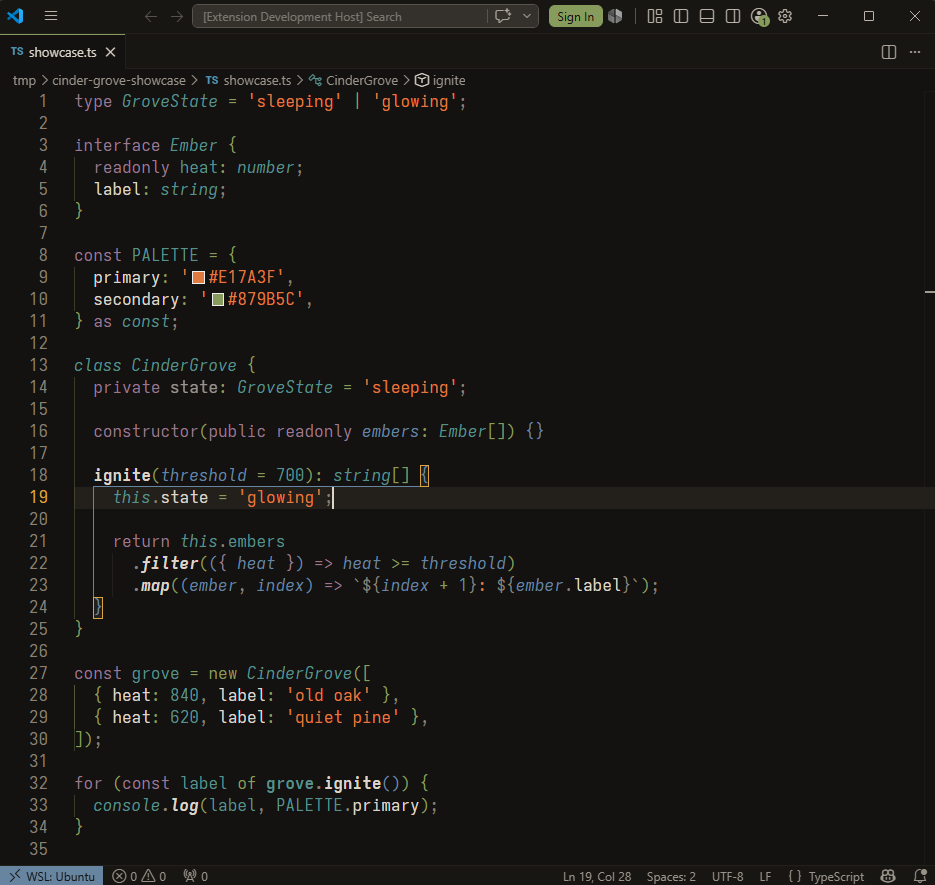The height and width of the screenshot is (885, 935).
Task: Click the gray hexagon icon next to Sign In
Action: pos(615,16)
